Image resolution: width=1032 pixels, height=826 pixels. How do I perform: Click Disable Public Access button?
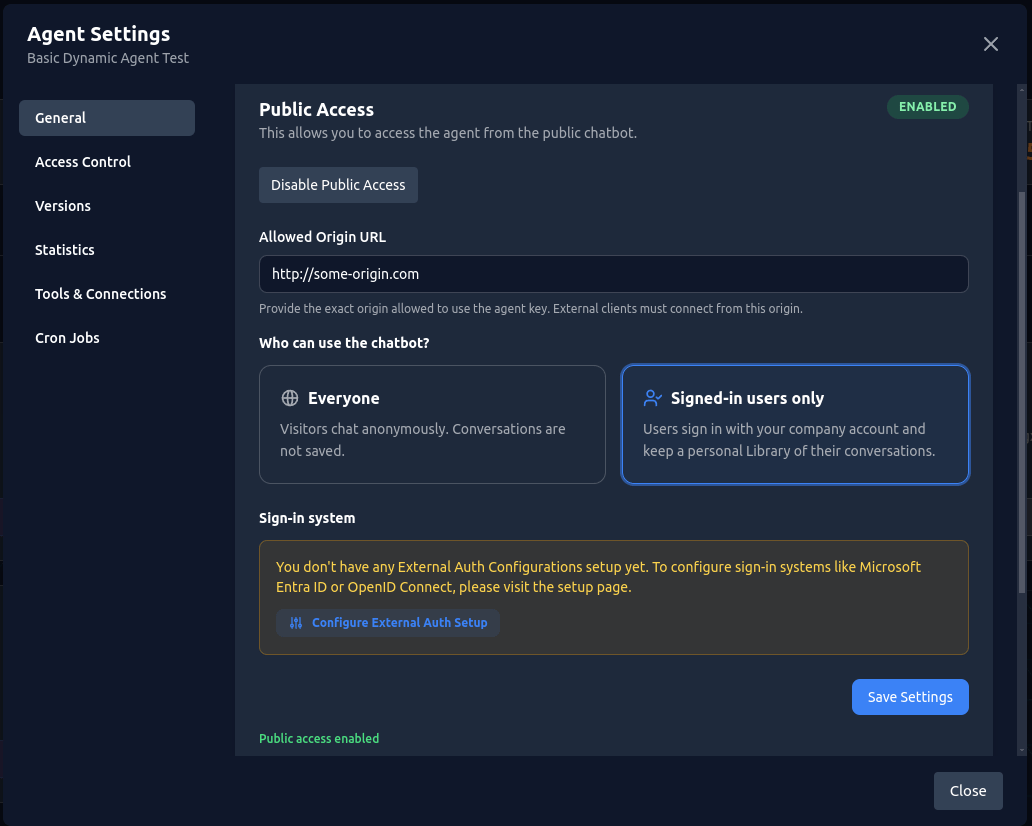click(x=338, y=185)
